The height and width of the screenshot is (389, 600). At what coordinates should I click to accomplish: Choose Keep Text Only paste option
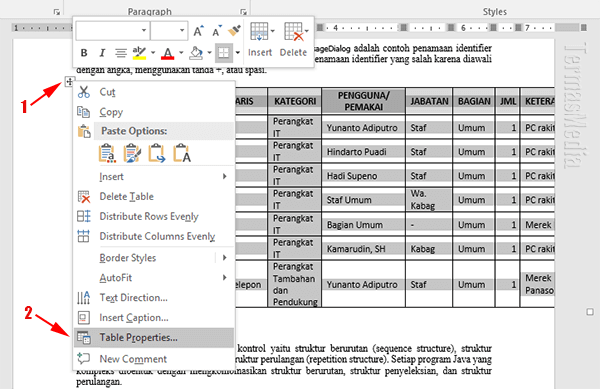coord(182,153)
